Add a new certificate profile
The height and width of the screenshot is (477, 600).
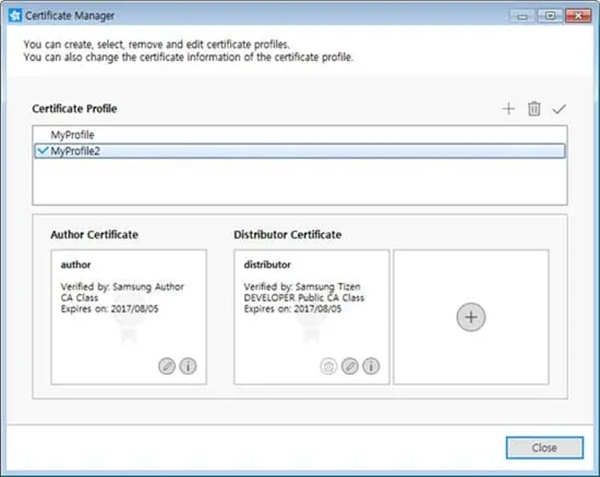pos(508,108)
